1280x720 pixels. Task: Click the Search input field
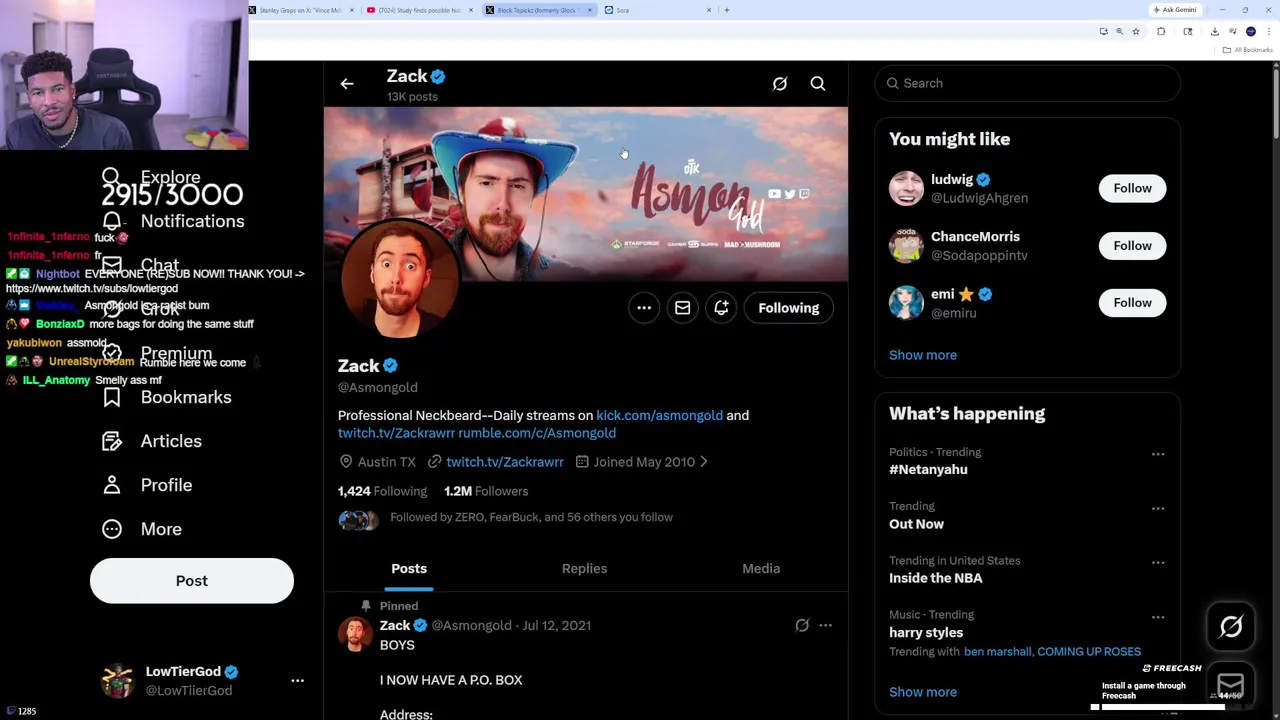(x=1027, y=83)
